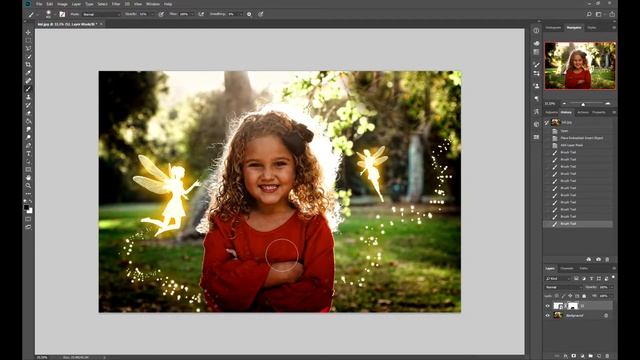640x360 pixels.
Task: Toggle lock transparent pixels
Action: [x=557, y=296]
